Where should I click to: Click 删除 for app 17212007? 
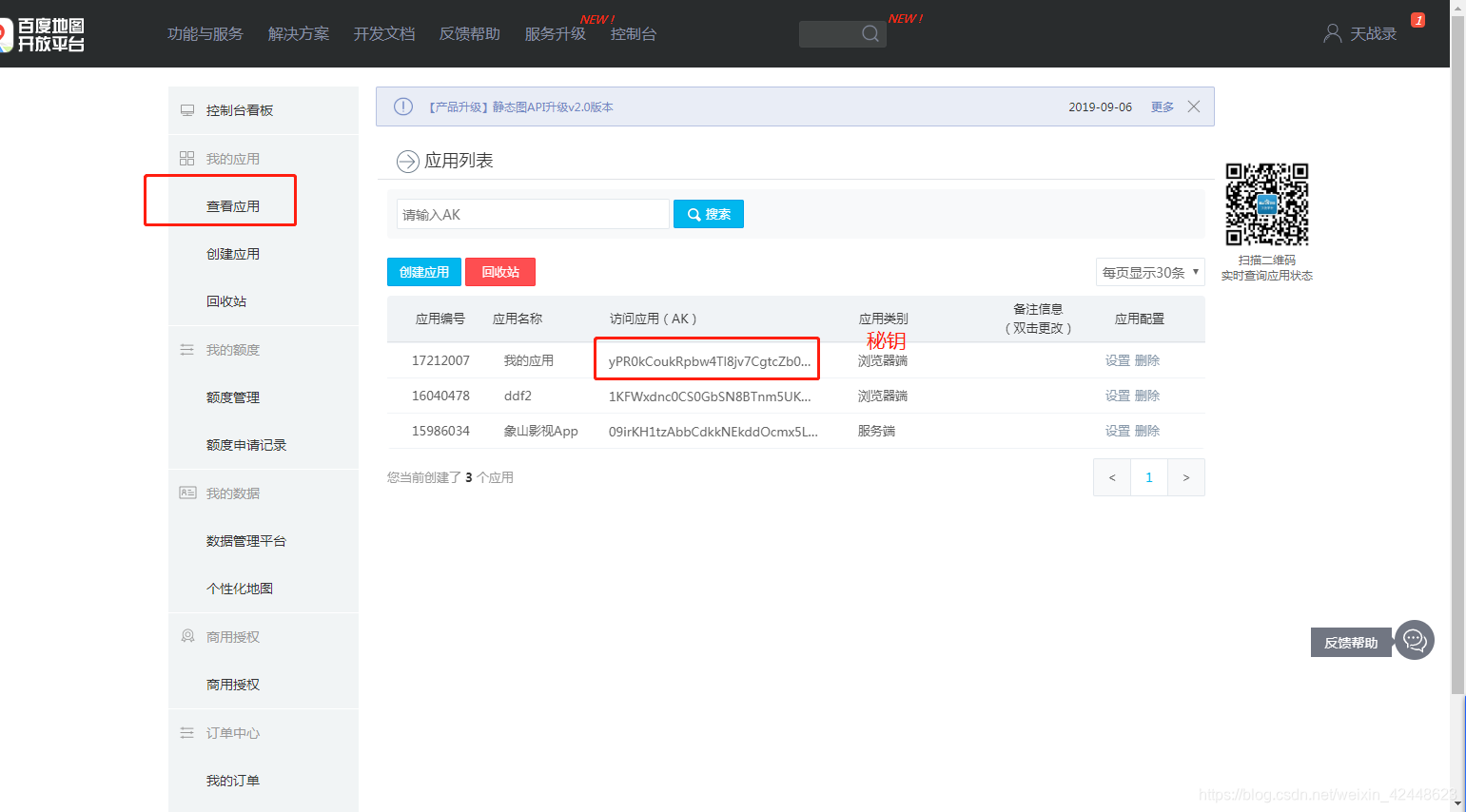(1147, 360)
